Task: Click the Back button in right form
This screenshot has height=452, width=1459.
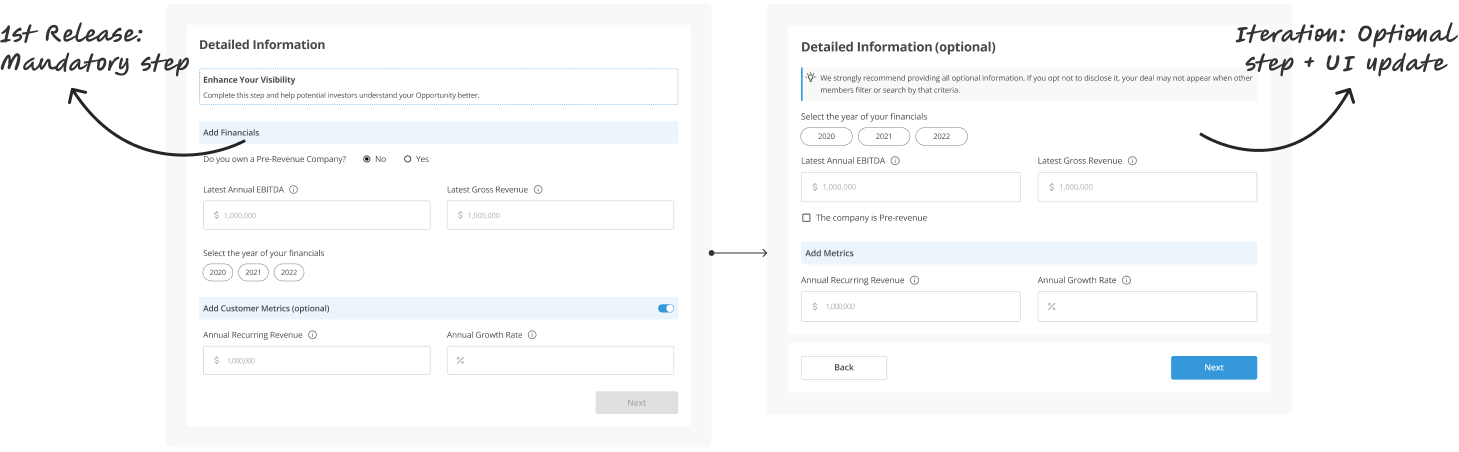Action: tap(844, 367)
